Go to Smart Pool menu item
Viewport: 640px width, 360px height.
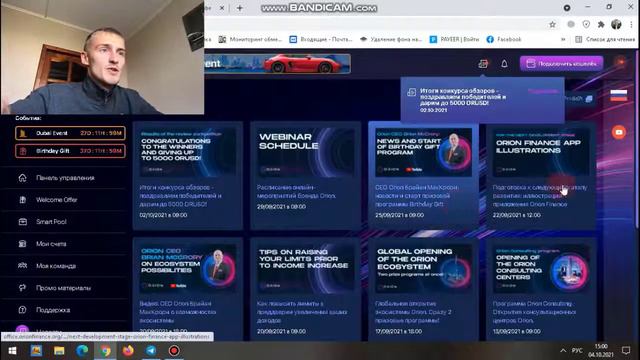click(x=51, y=222)
